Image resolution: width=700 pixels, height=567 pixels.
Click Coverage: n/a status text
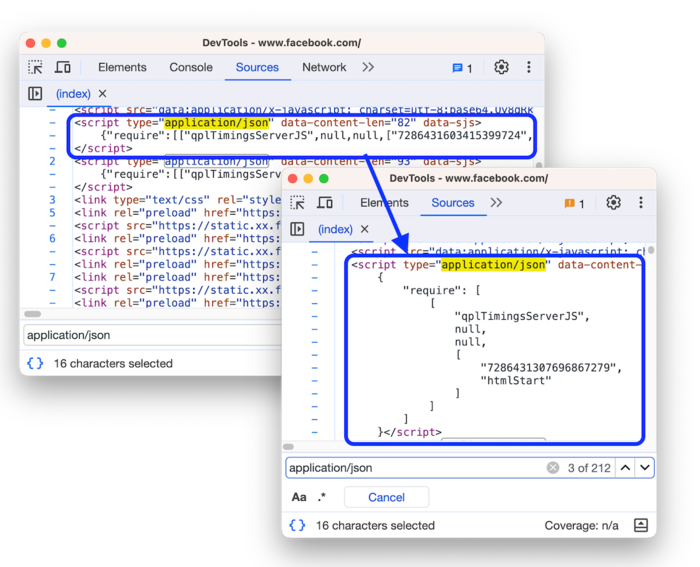(x=581, y=525)
